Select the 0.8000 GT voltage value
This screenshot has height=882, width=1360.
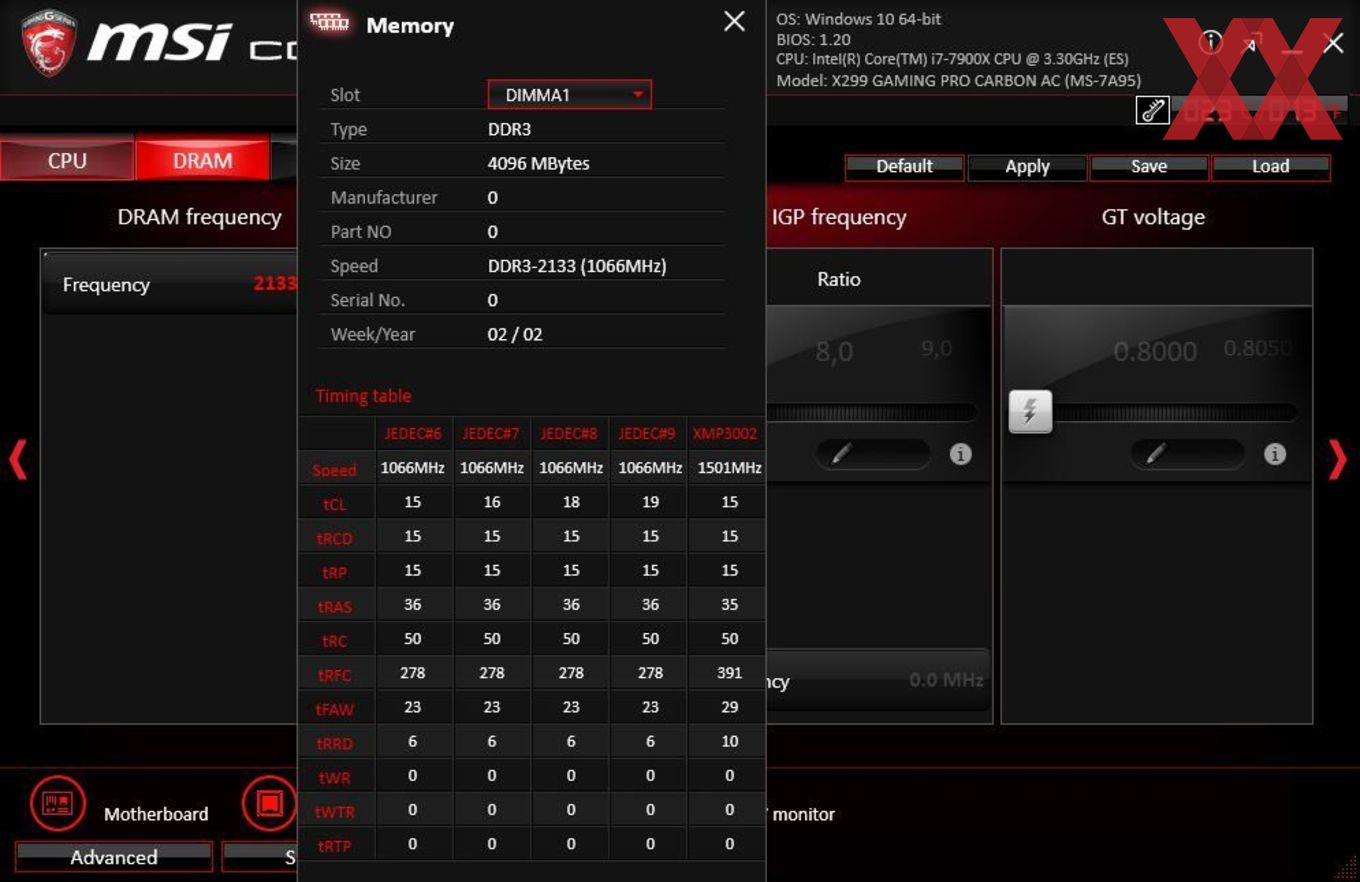coord(1155,351)
